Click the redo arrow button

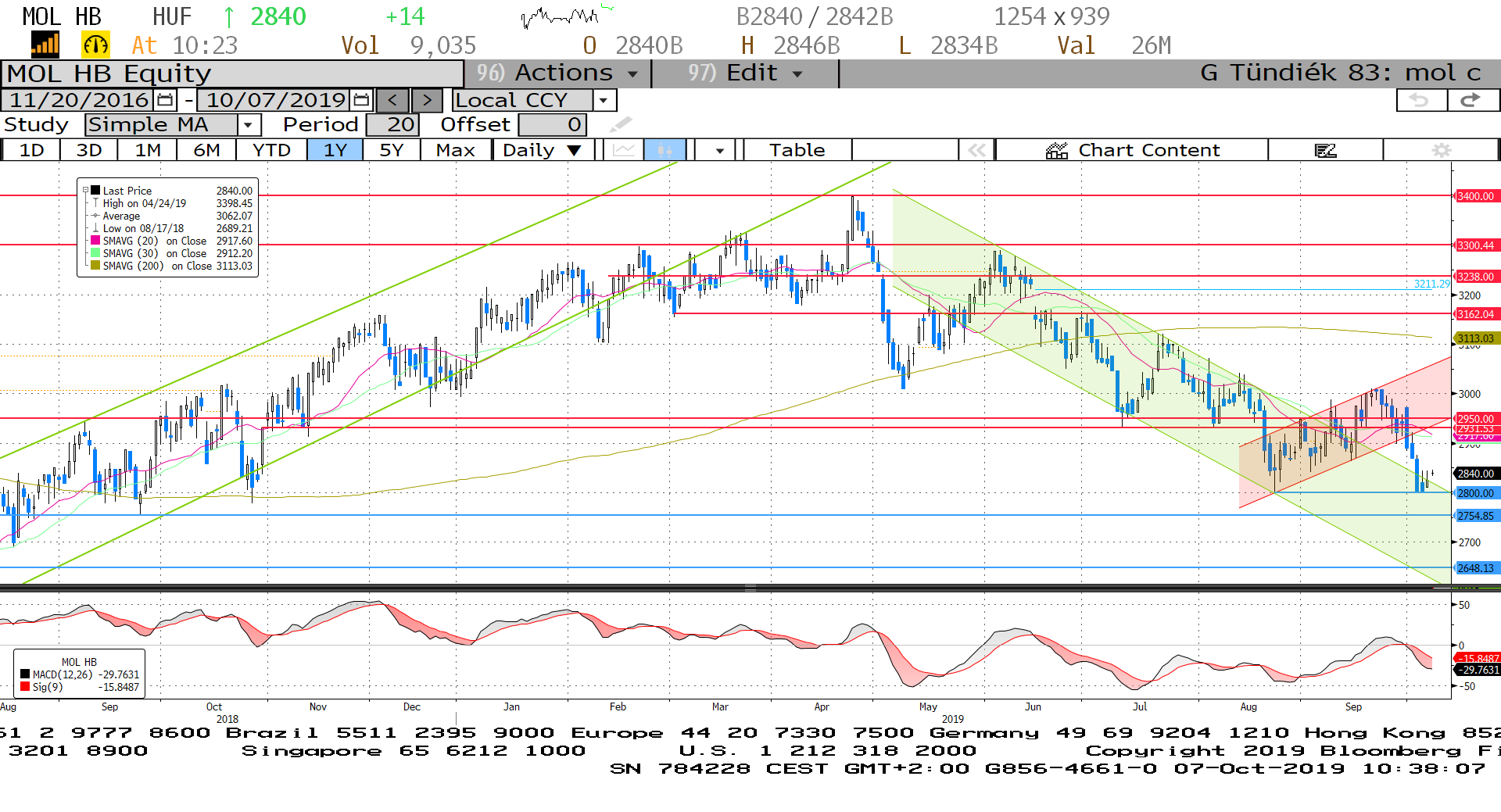point(1472,100)
